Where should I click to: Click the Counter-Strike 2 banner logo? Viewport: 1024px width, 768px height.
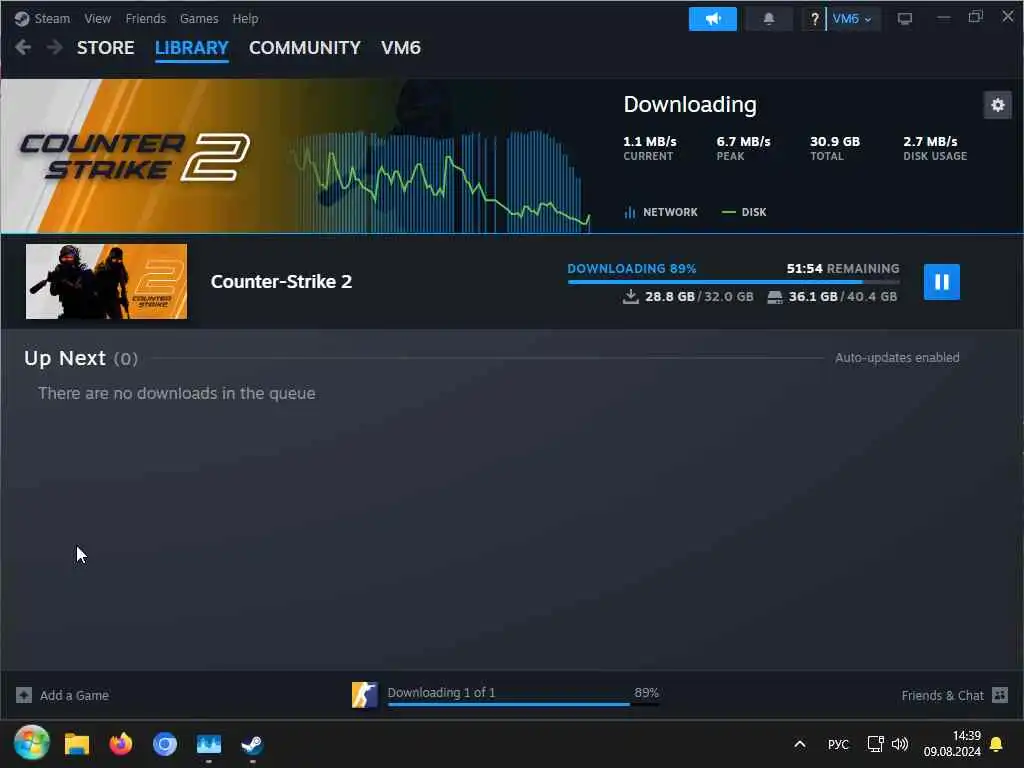pos(135,157)
